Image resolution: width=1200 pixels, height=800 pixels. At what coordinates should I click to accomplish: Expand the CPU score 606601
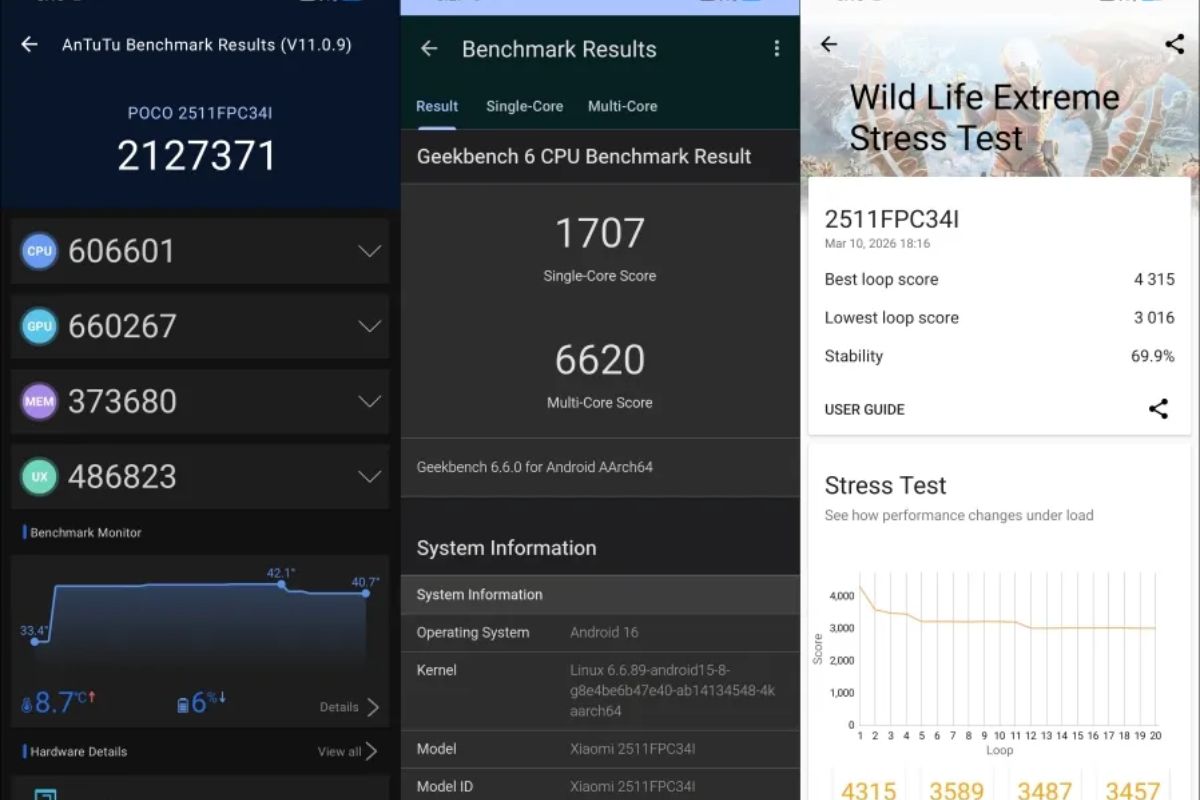pyautogui.click(x=370, y=251)
